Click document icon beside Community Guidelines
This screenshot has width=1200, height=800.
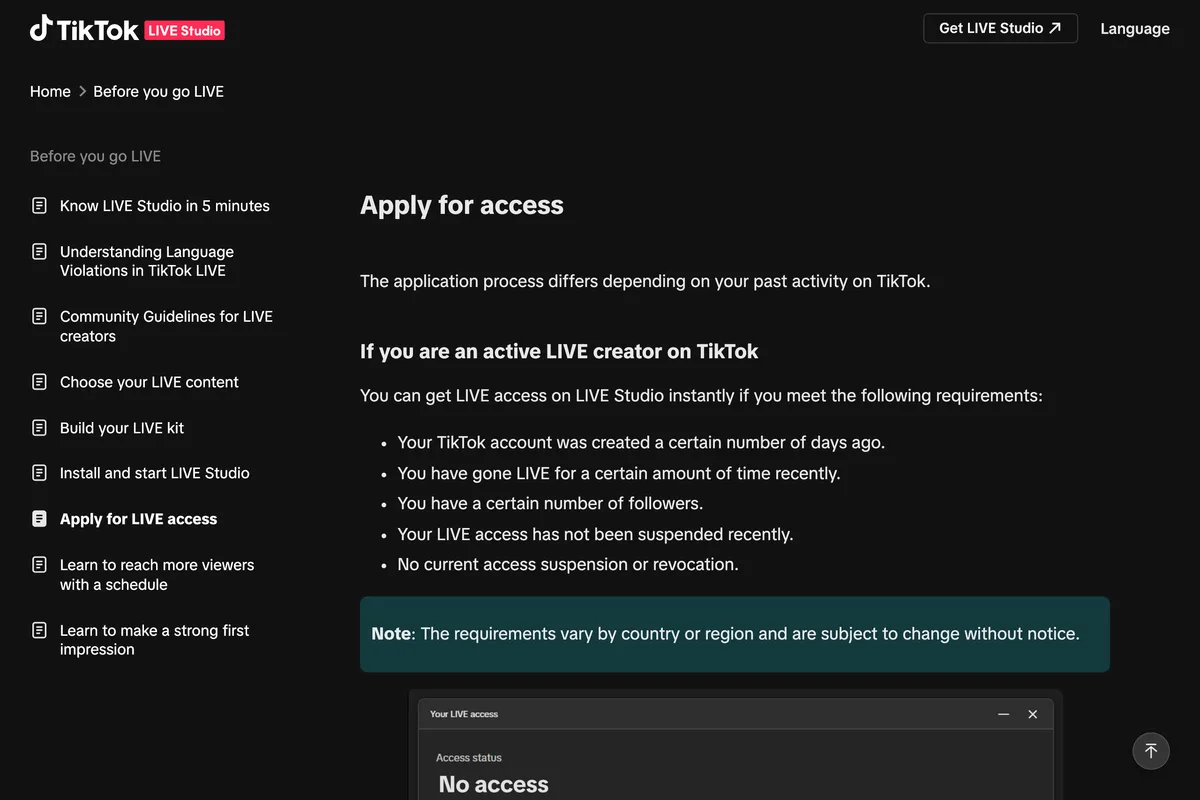pyautogui.click(x=39, y=316)
